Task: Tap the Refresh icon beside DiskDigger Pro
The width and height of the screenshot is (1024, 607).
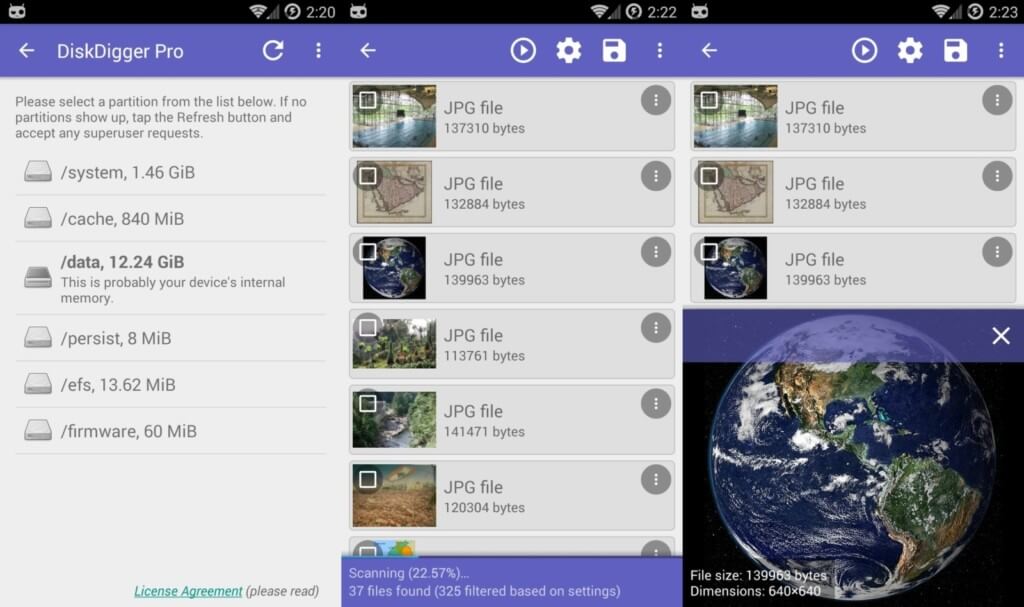Action: click(x=273, y=51)
